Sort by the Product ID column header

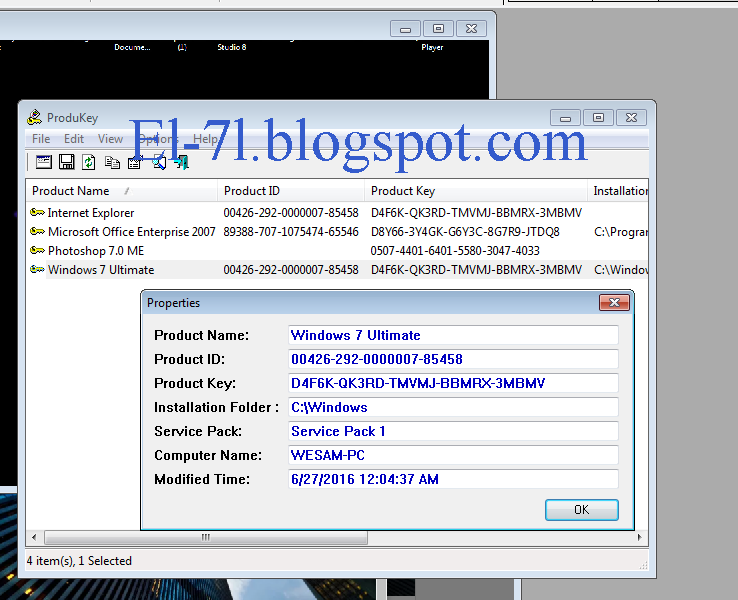point(291,191)
